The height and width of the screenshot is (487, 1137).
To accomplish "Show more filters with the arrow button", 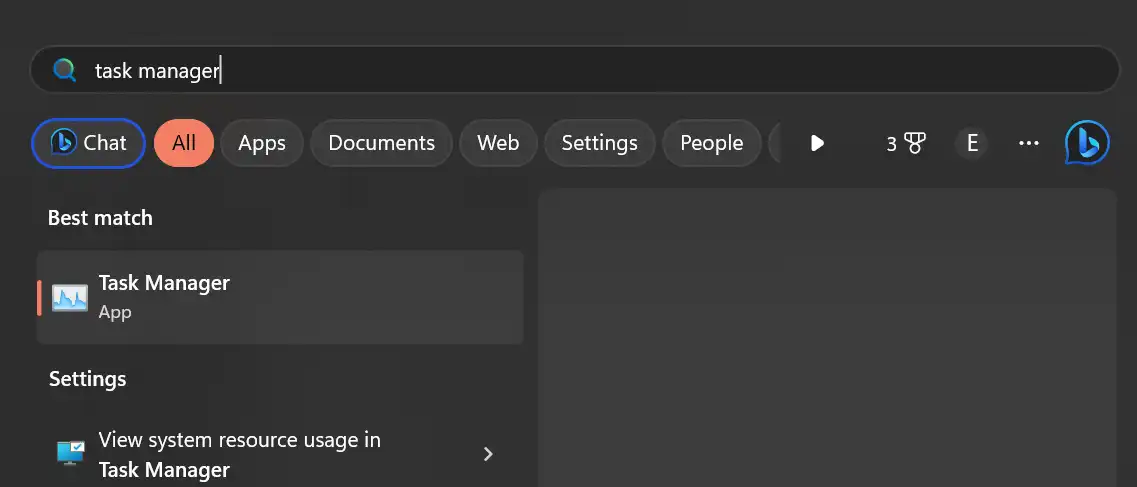I will click(x=817, y=143).
